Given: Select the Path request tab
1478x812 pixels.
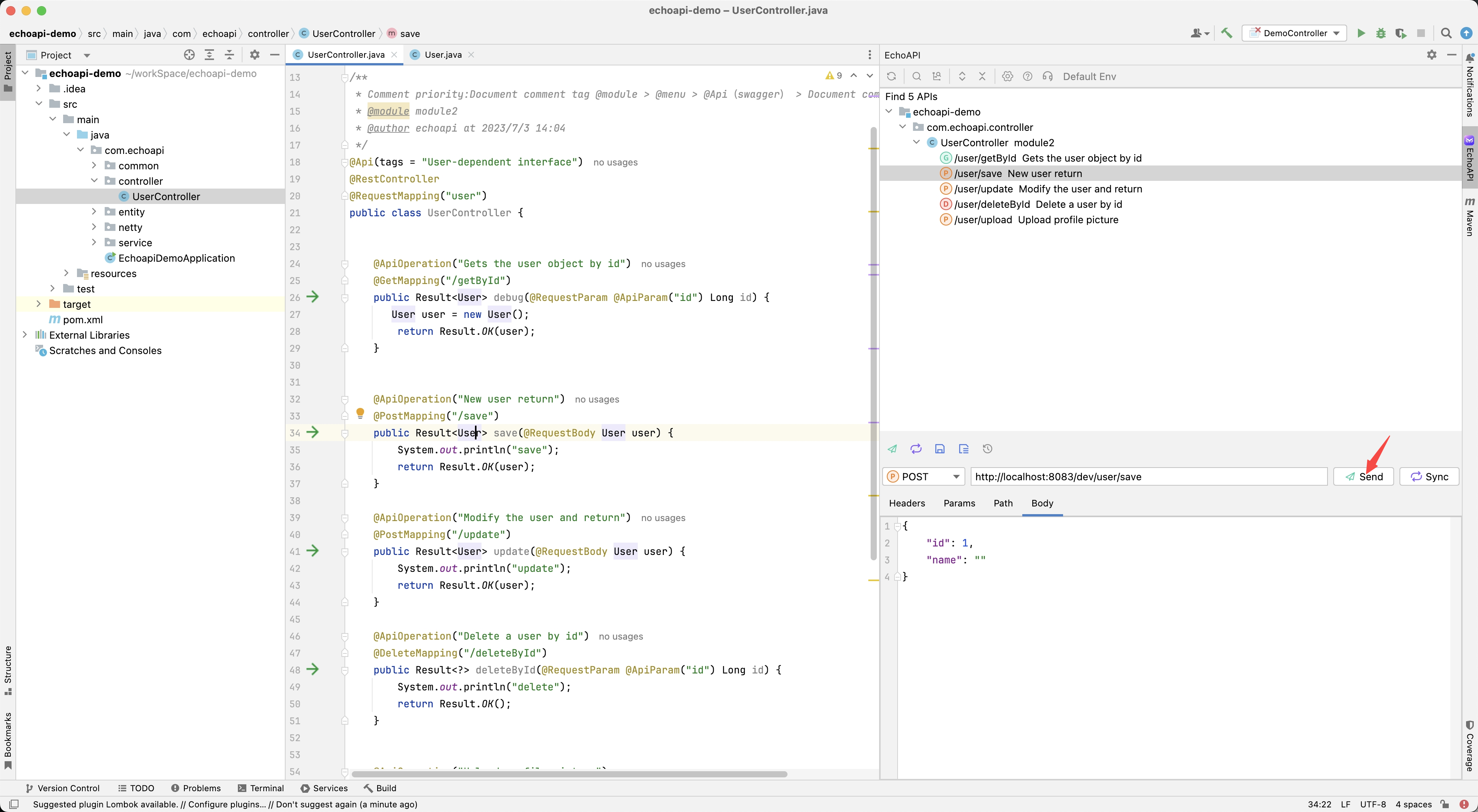Looking at the screenshot, I should tap(1003, 503).
